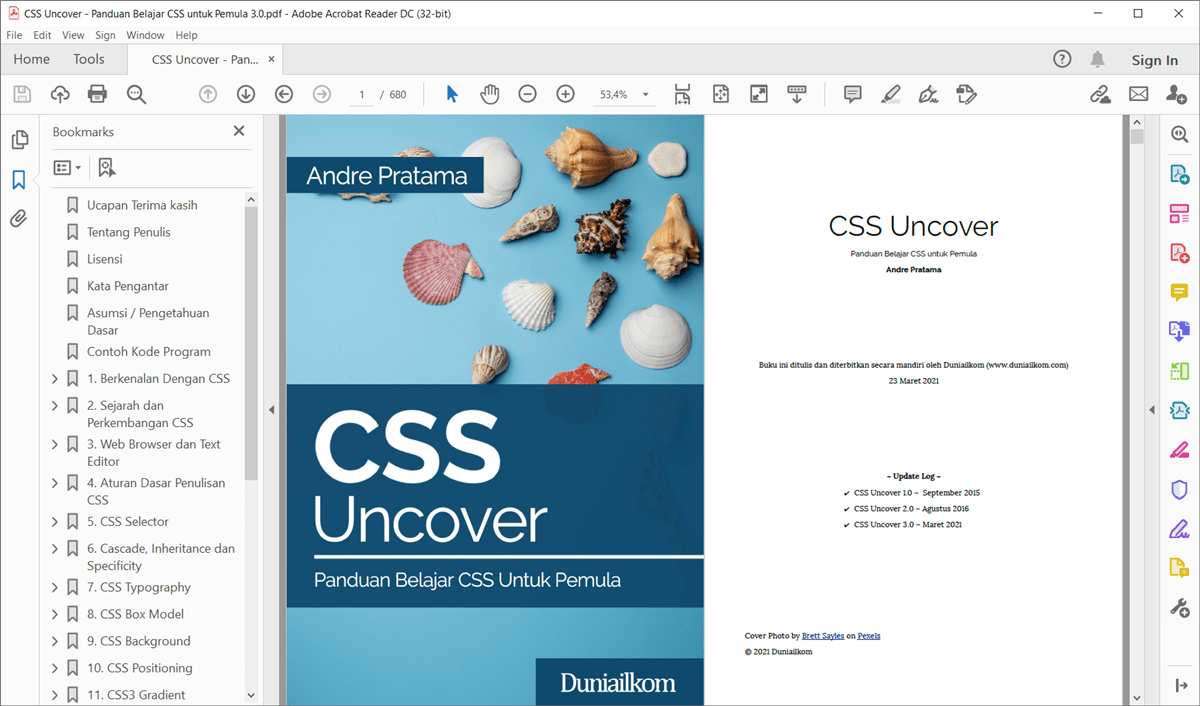Open the Window menu
The image size is (1200, 706).
(x=146, y=35)
